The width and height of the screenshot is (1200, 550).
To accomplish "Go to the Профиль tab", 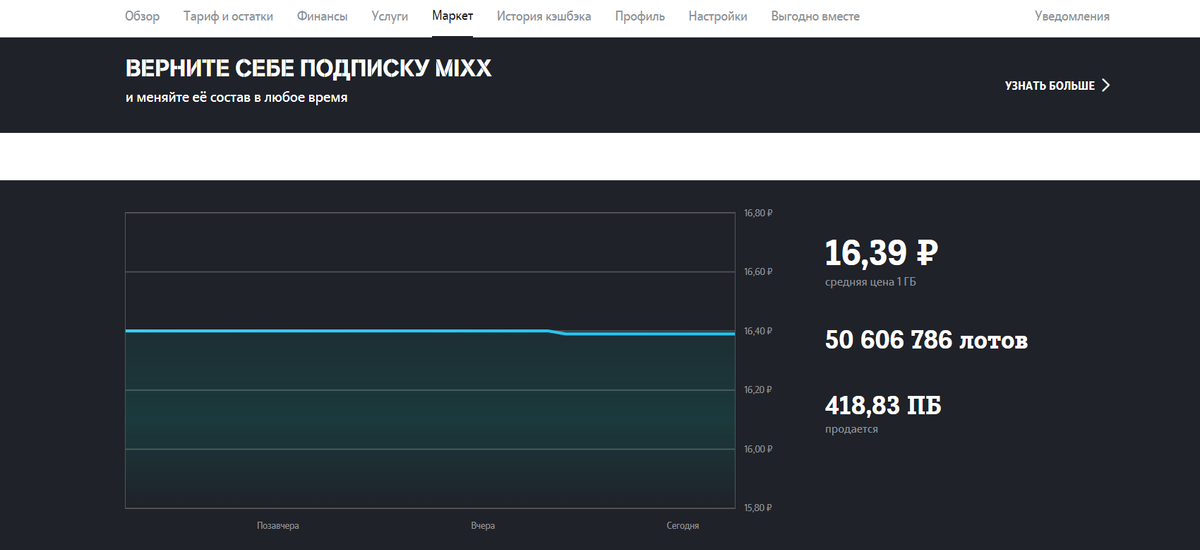I will coord(640,16).
